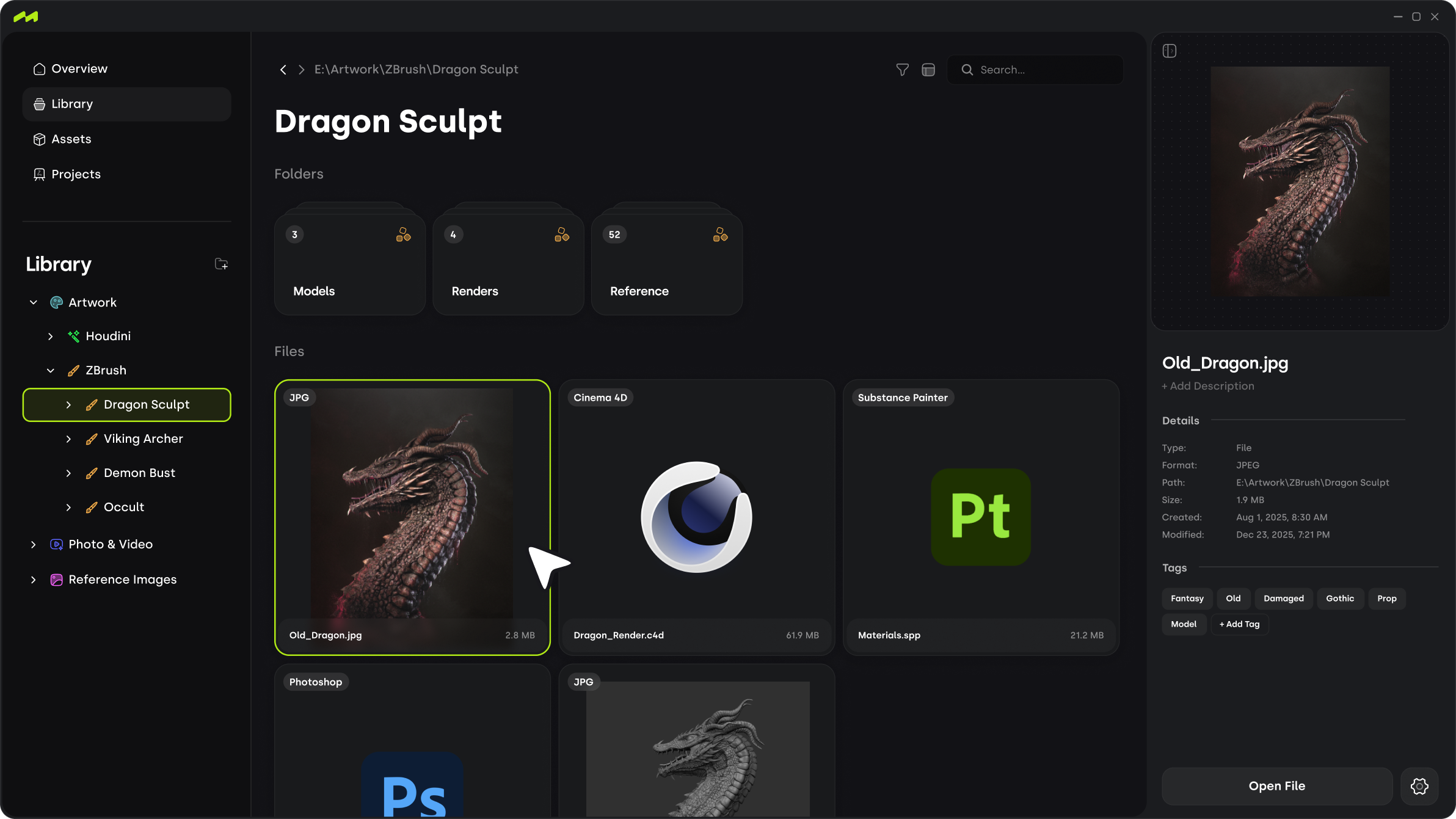The width and height of the screenshot is (1456, 819).
Task: Toggle the details sidebar panel icon
Action: (x=1170, y=51)
